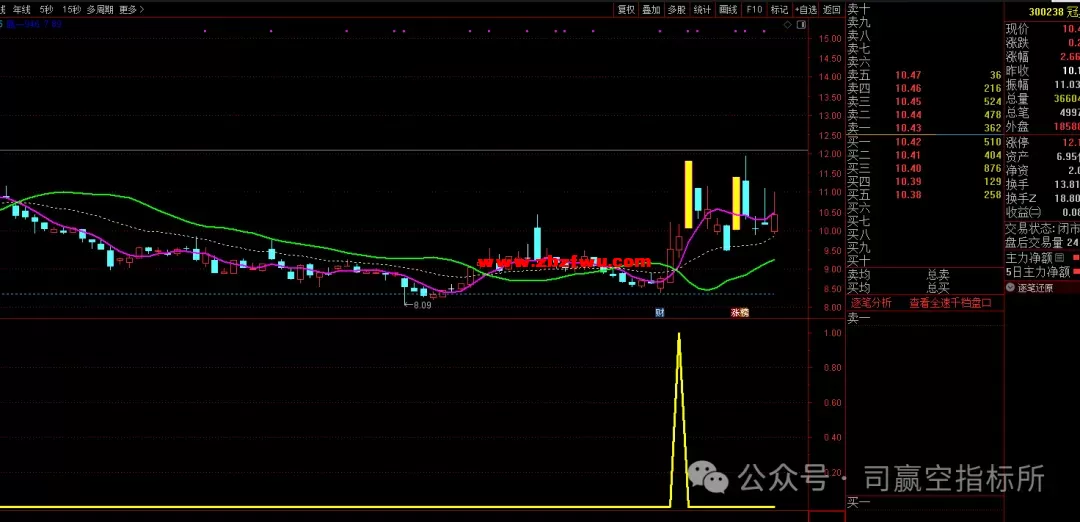The height and width of the screenshot is (522, 1080).
Task: Open the 逐笔分析 link
Action: pyautogui.click(x=871, y=302)
